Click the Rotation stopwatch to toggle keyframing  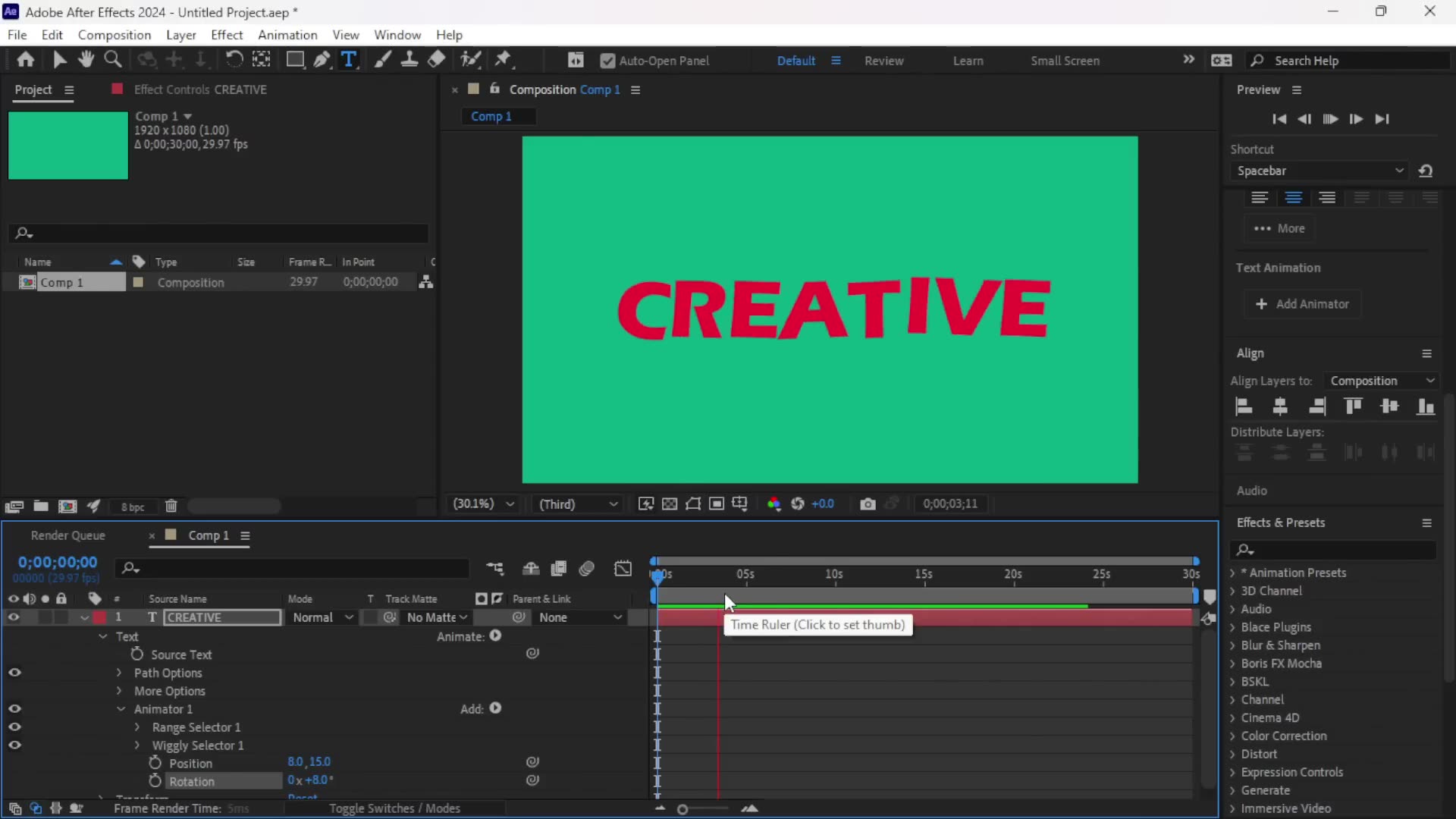pos(154,781)
